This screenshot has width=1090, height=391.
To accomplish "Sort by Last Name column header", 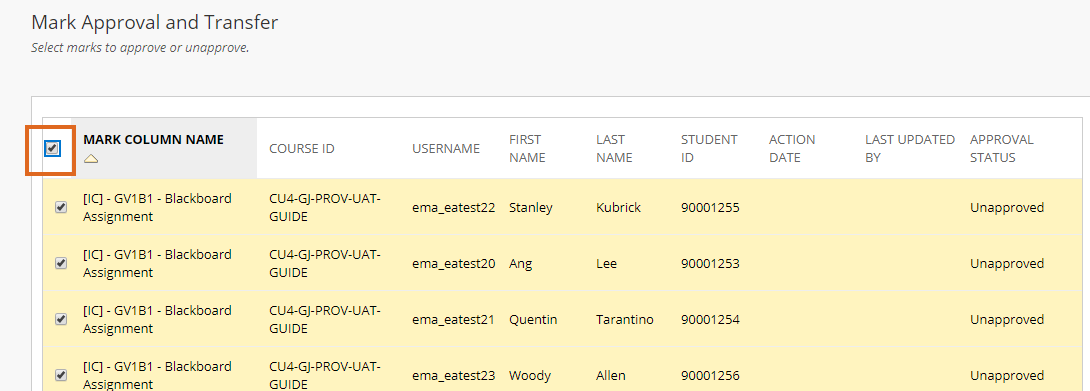I will (615, 149).
